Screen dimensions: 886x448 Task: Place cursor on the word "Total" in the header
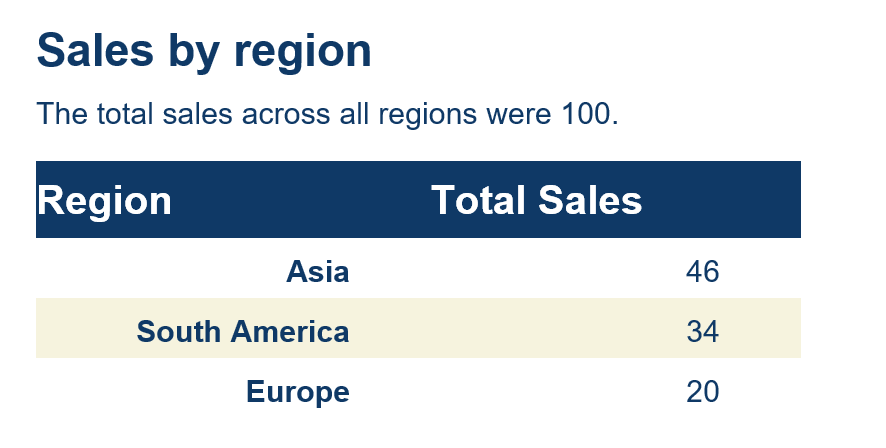[478, 201]
